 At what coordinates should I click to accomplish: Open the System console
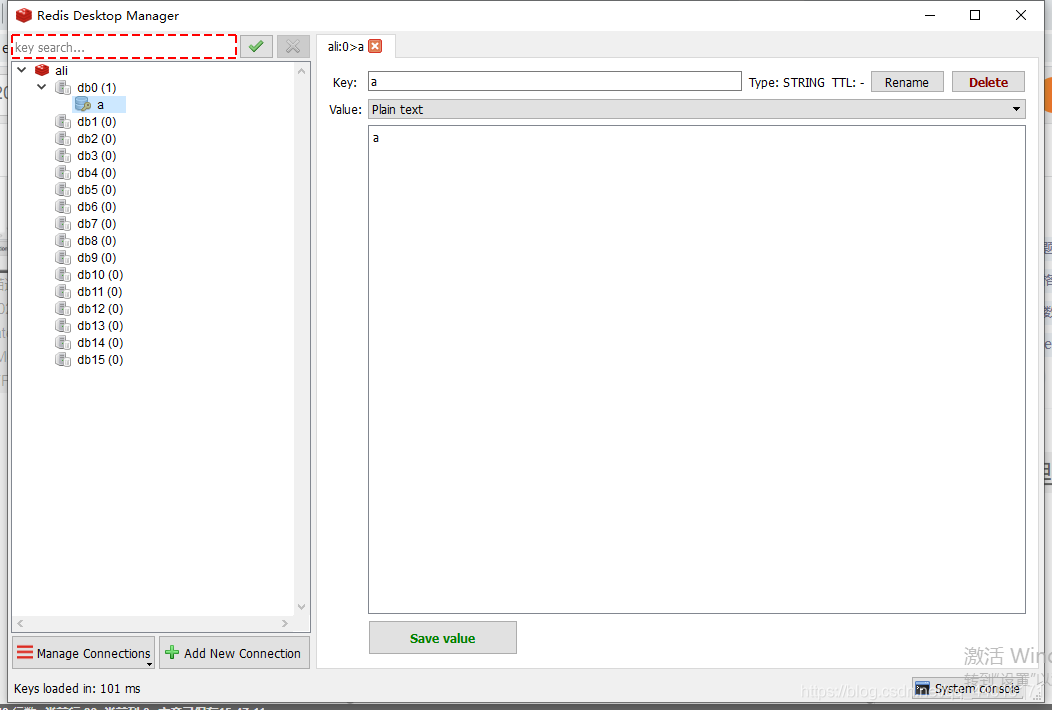[x=967, y=689]
